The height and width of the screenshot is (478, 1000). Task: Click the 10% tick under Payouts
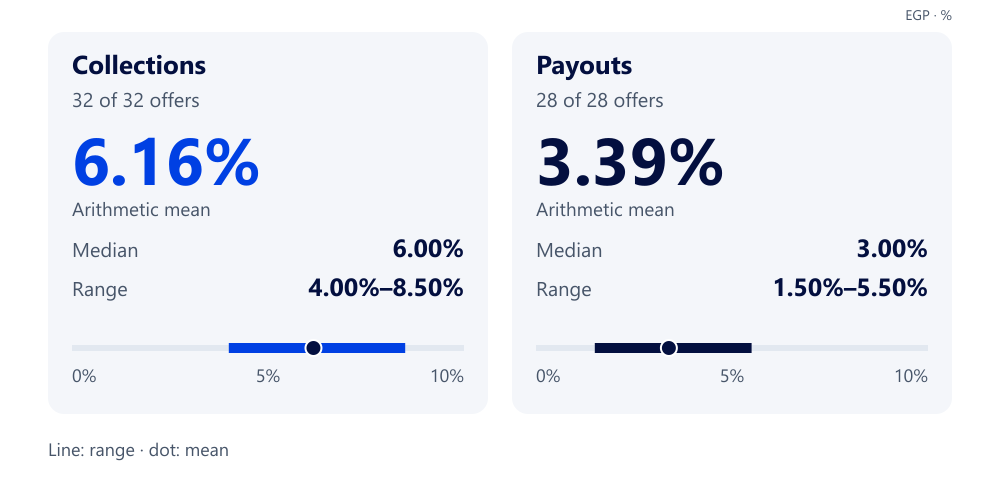click(x=911, y=376)
